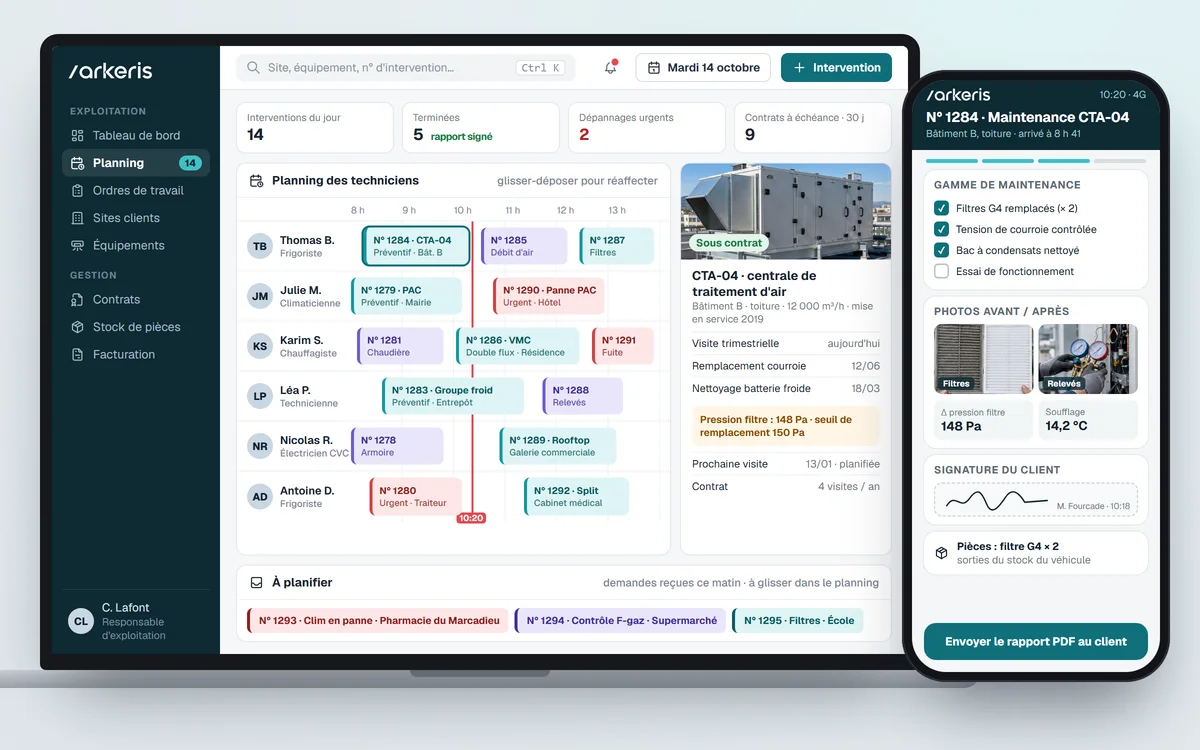Click the Ordres de travail sidebar icon

click(78, 191)
